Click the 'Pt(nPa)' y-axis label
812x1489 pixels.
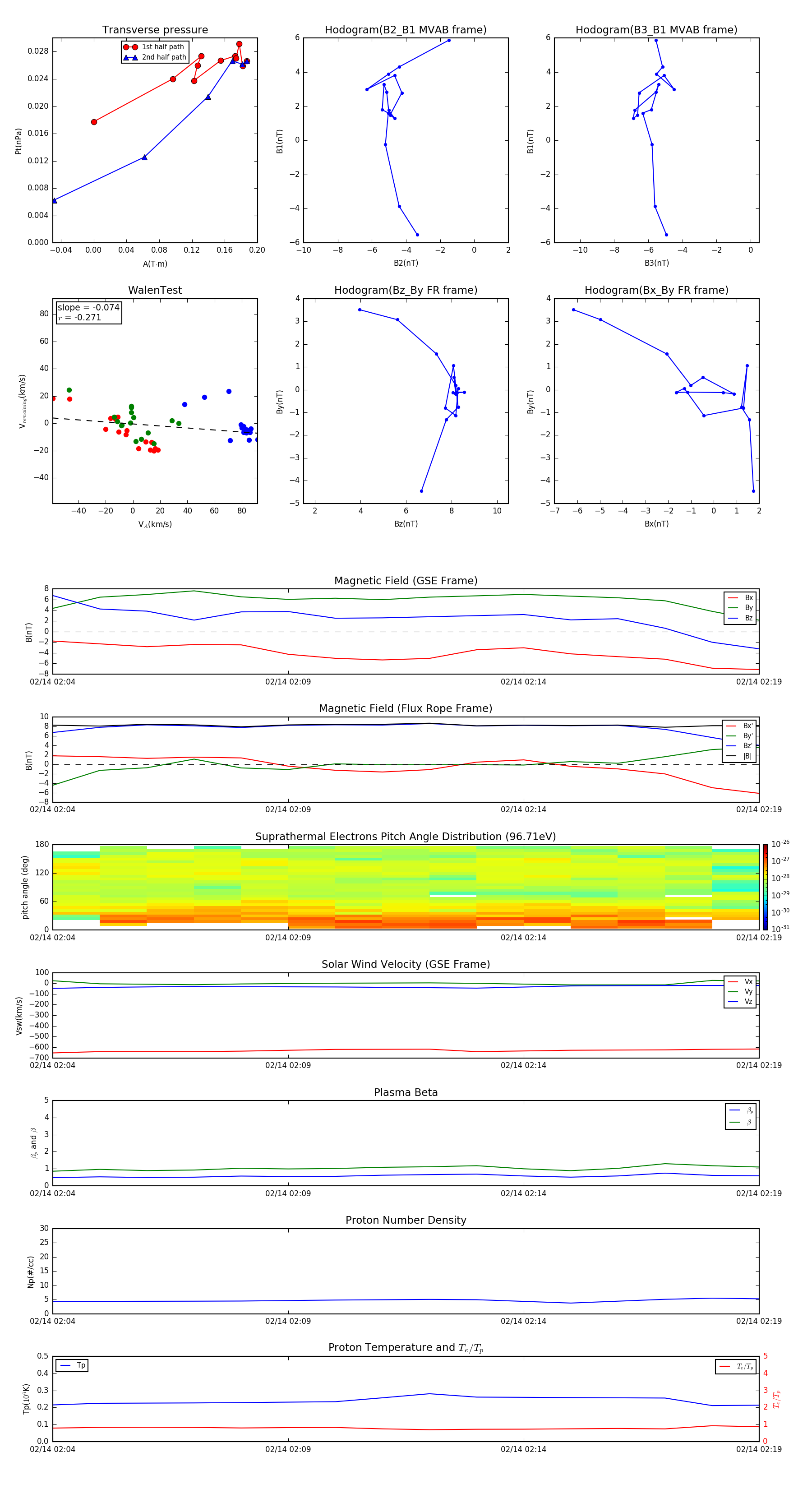(18, 141)
